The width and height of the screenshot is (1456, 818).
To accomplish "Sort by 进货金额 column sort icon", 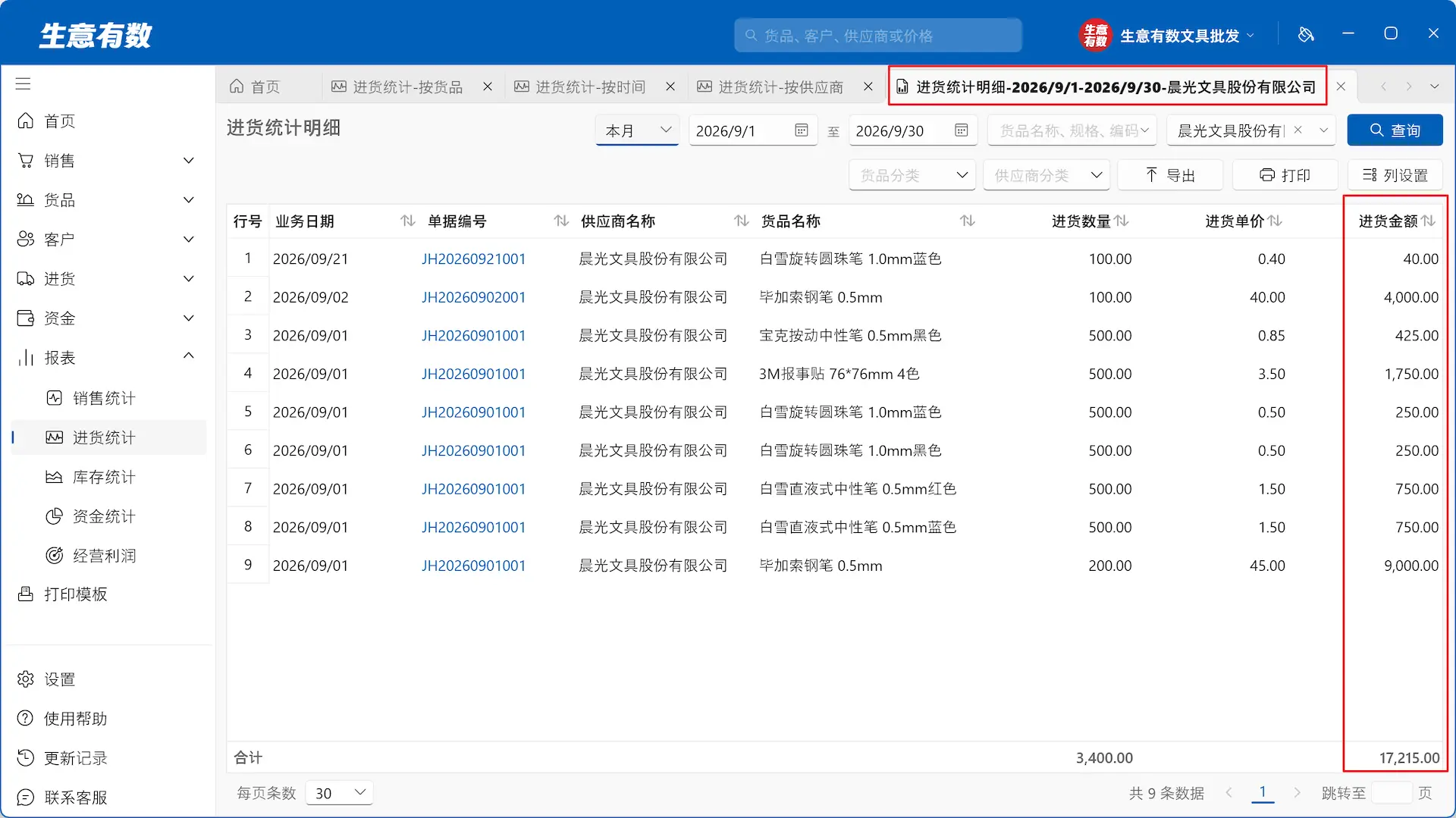I will [1429, 221].
